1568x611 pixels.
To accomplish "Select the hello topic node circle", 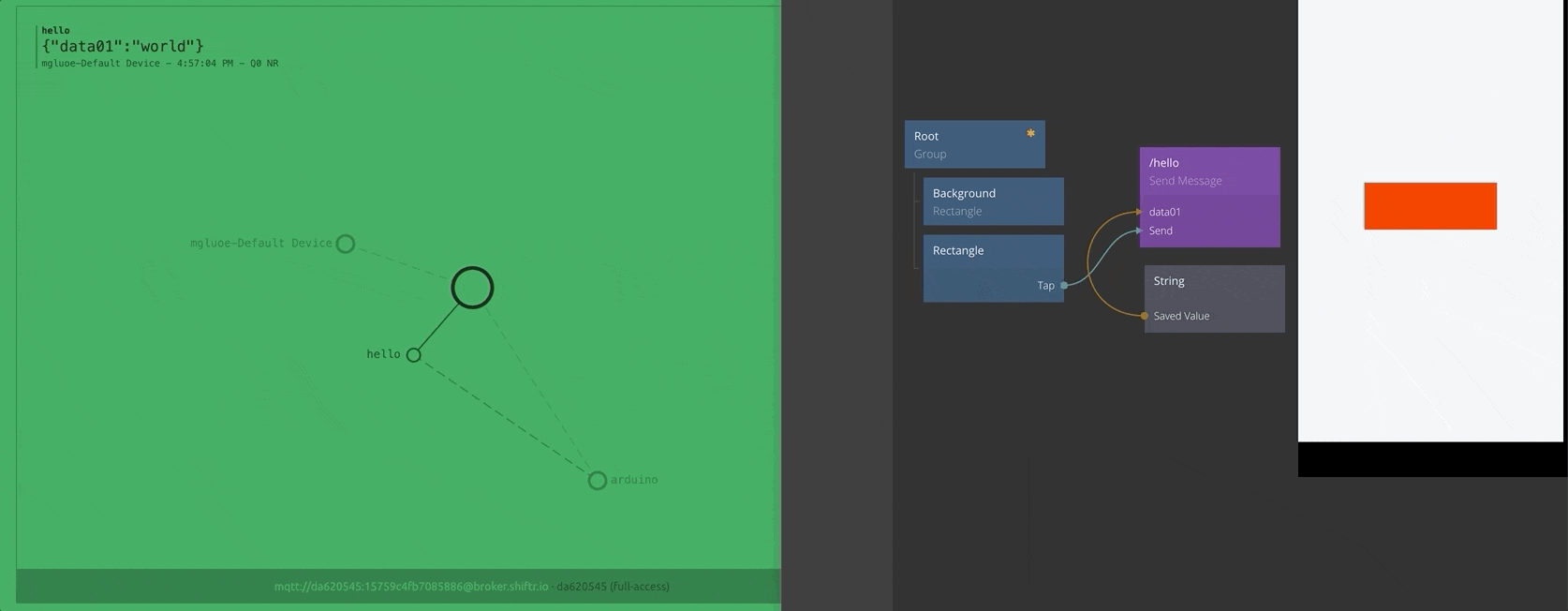I will click(x=413, y=355).
